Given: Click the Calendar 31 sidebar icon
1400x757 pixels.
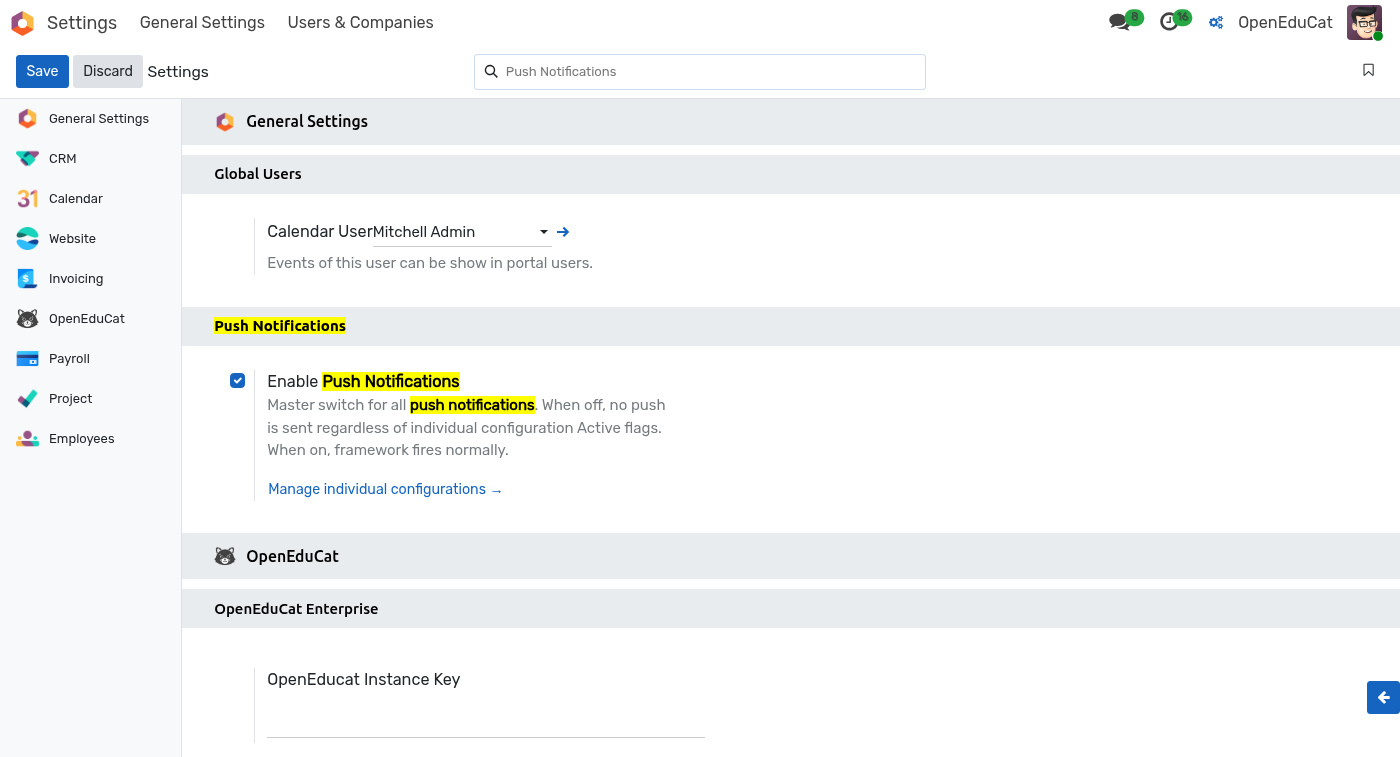Looking at the screenshot, I should 28,198.
